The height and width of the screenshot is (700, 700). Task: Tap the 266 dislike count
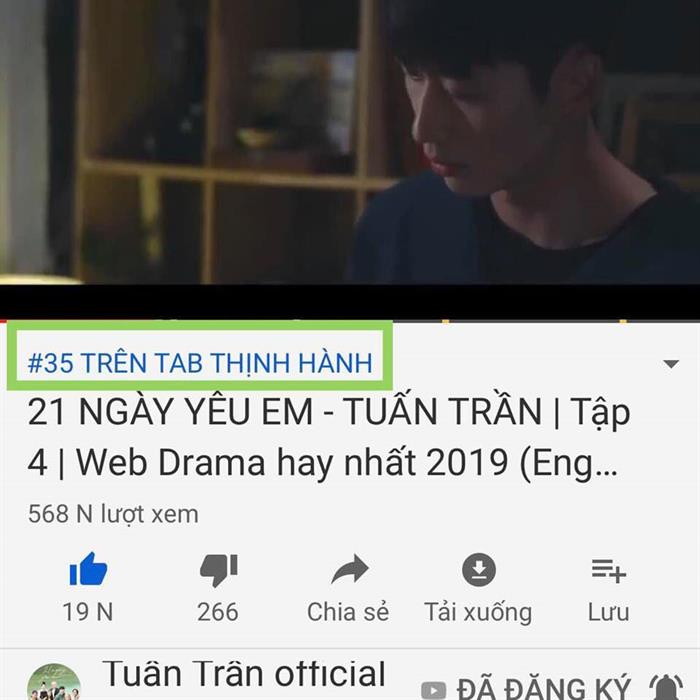click(218, 612)
